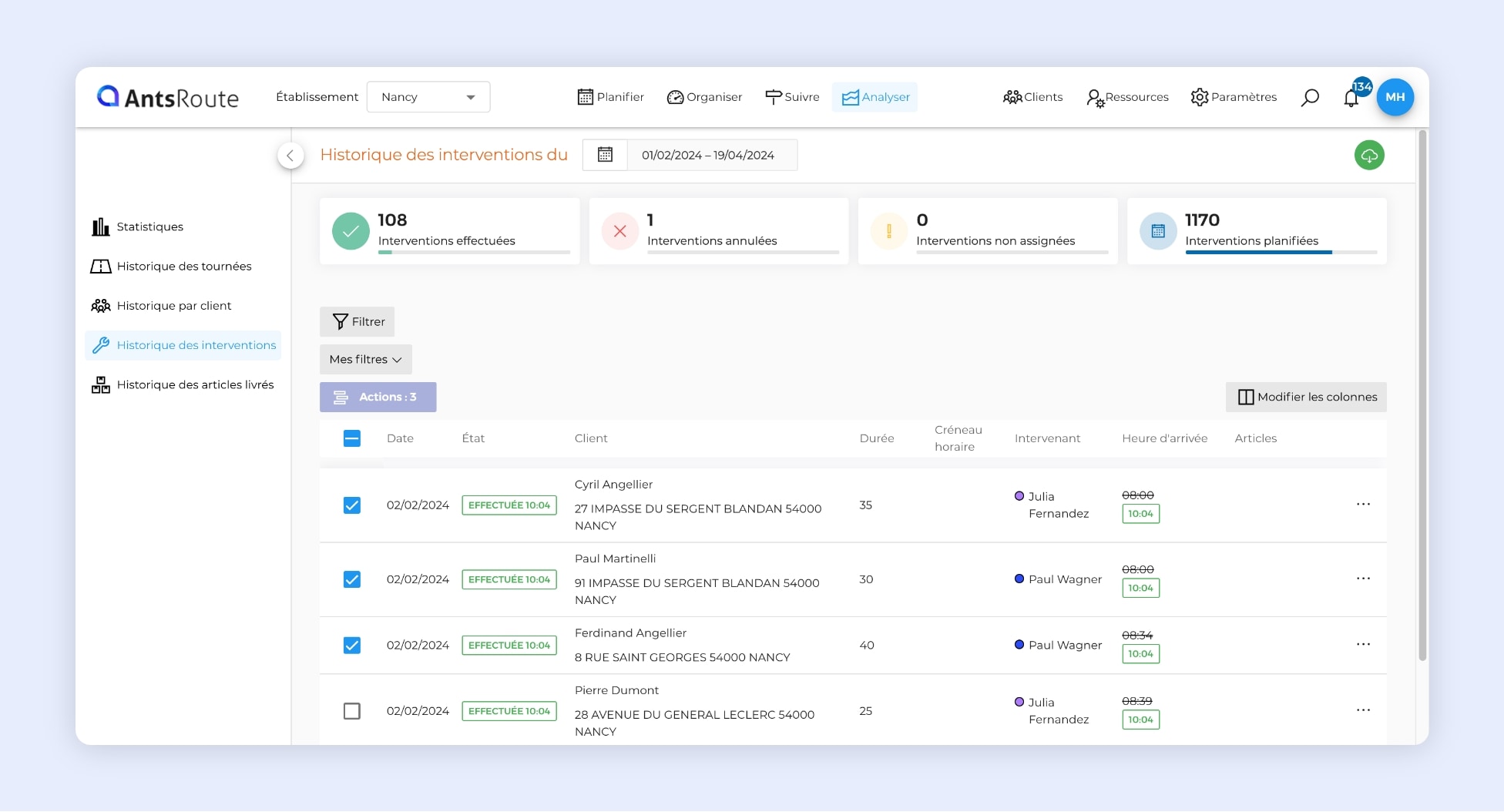Image resolution: width=1504 pixels, height=812 pixels.
Task: Click the Filtrer button
Action: (x=357, y=322)
